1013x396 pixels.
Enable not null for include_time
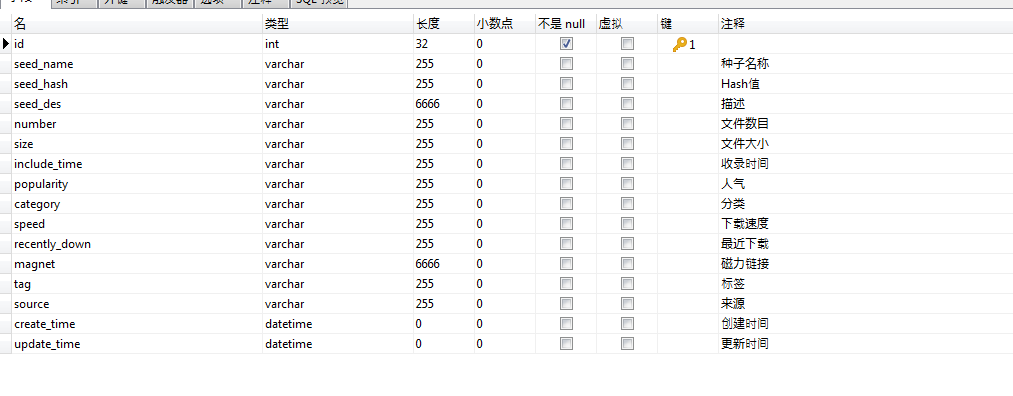pos(567,164)
